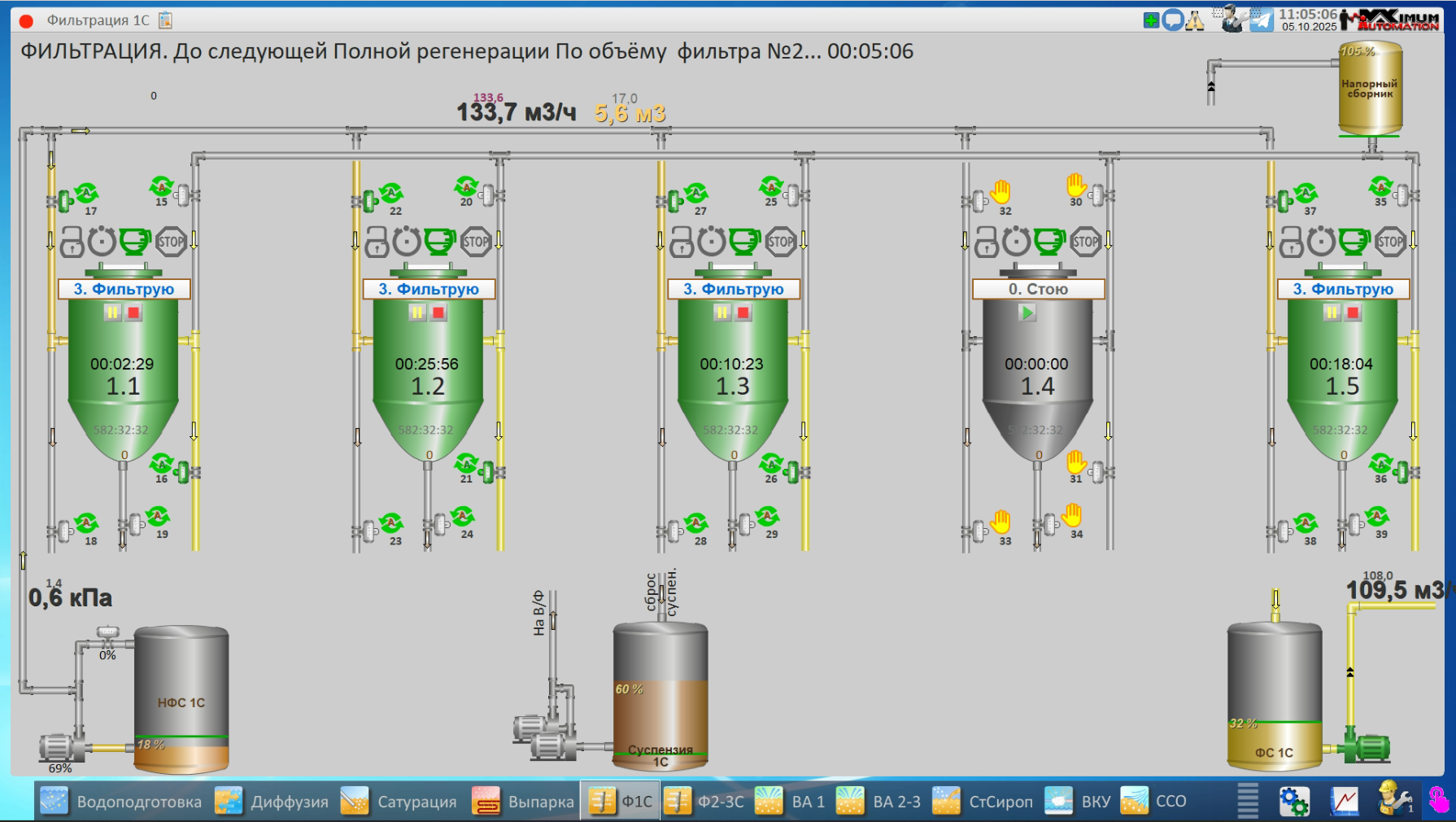Toggle the padlock icon above filter 1.2
Screen dimensions: 1456x822
click(x=377, y=242)
